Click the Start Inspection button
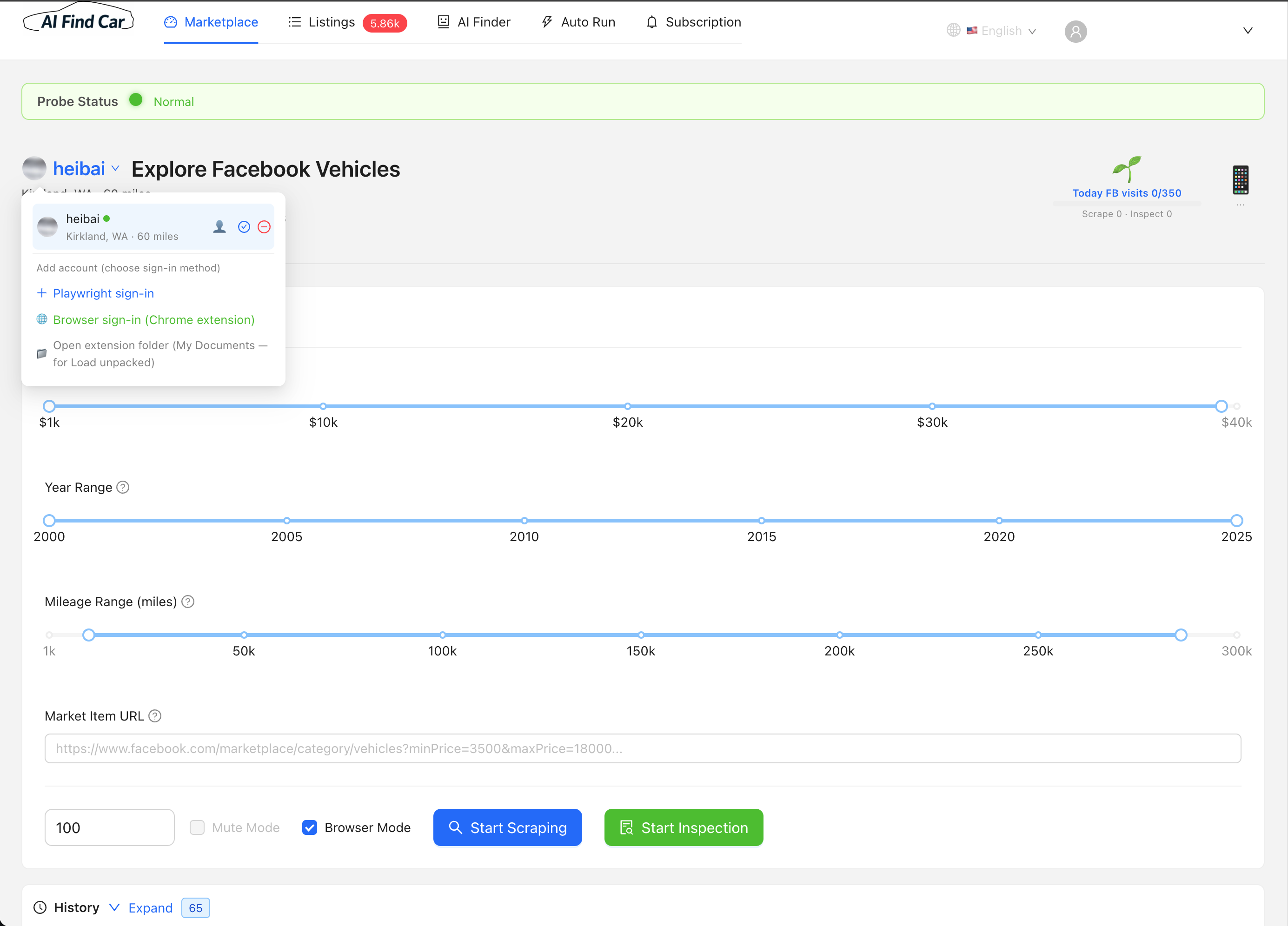Image resolution: width=1288 pixels, height=926 pixels. click(684, 827)
